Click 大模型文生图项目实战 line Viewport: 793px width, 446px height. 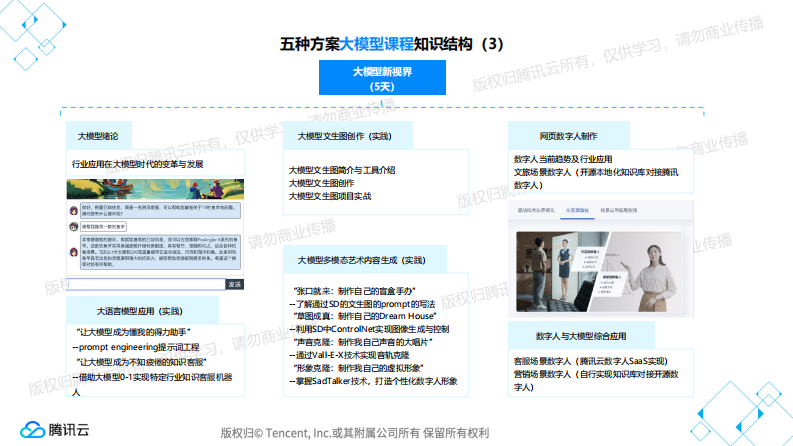[330, 196]
